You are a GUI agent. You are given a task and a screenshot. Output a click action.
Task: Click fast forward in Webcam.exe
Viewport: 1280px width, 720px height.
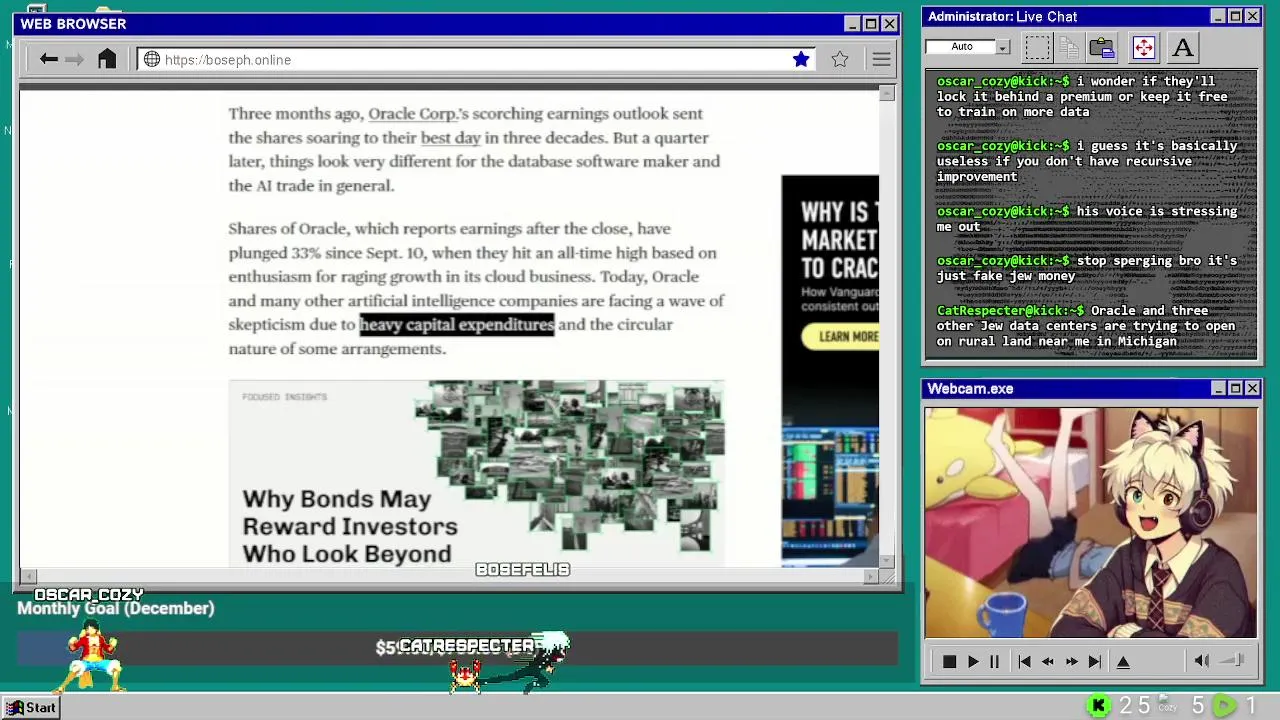[1072, 661]
